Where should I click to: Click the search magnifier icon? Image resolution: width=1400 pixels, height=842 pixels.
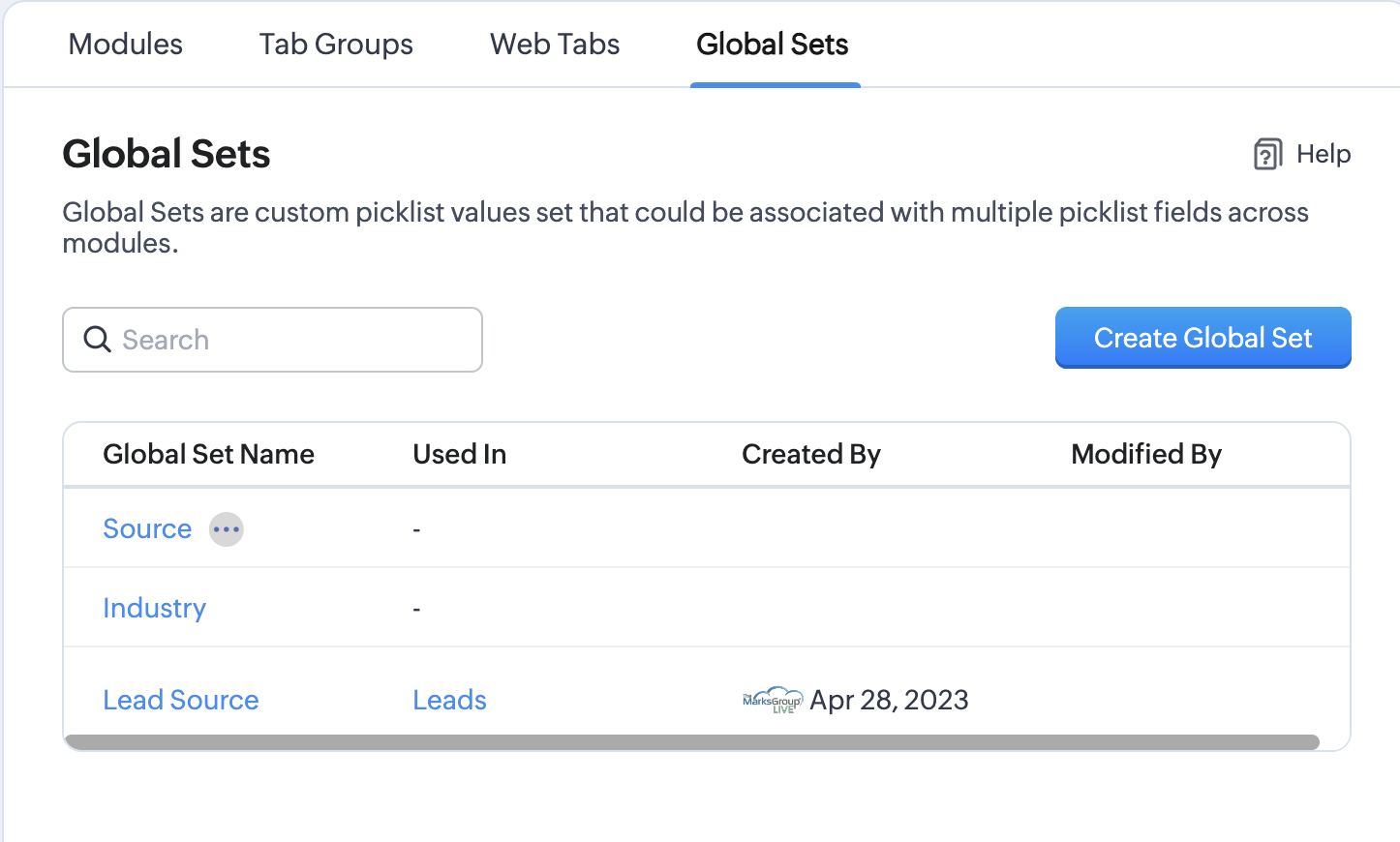97,339
